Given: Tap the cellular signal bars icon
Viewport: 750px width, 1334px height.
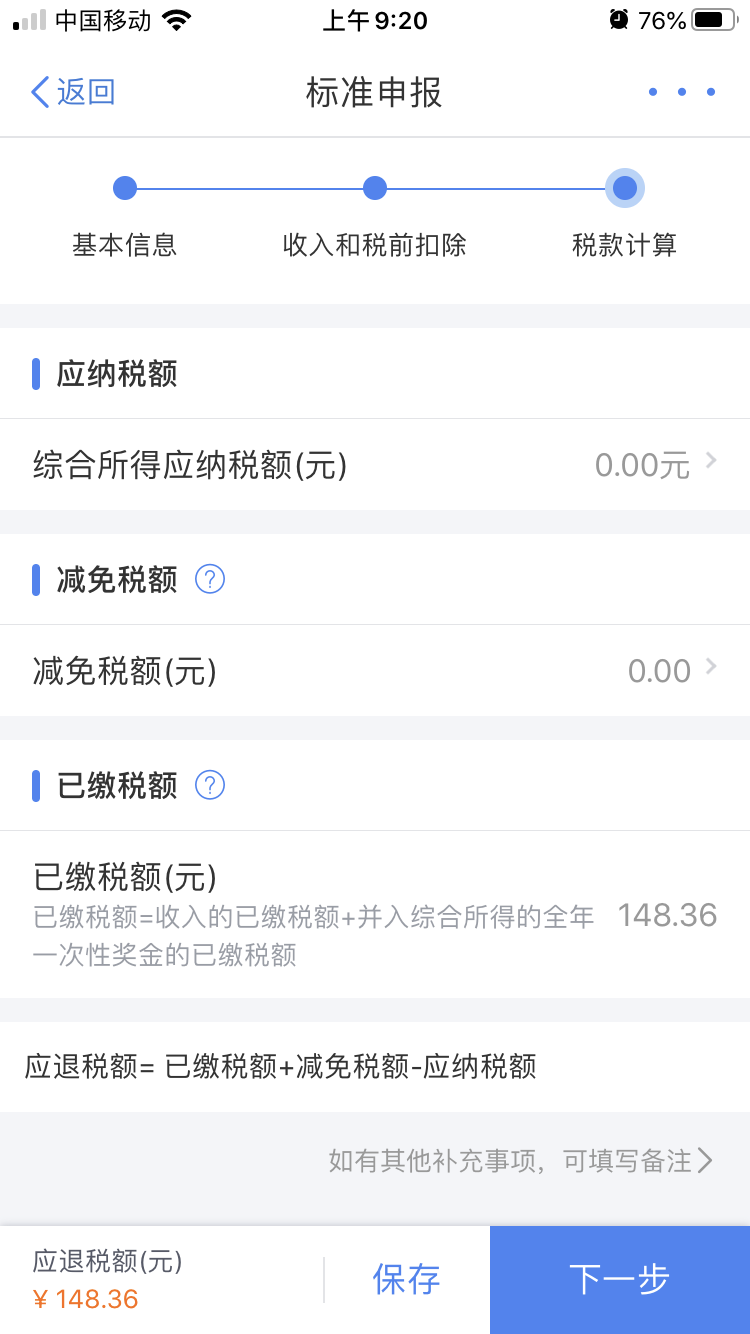Looking at the screenshot, I should [x=30, y=20].
